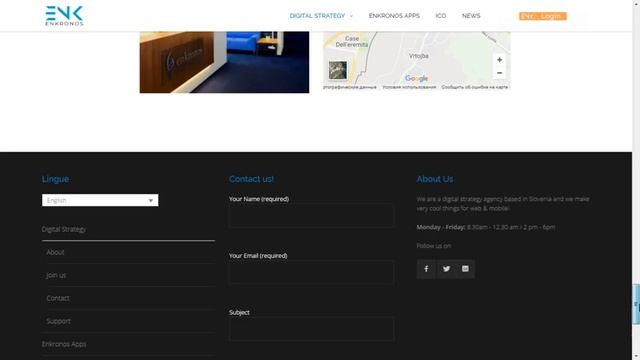Click the page vertical scrollbar thumb
Screen dimensions: 640x360
[636, 304]
